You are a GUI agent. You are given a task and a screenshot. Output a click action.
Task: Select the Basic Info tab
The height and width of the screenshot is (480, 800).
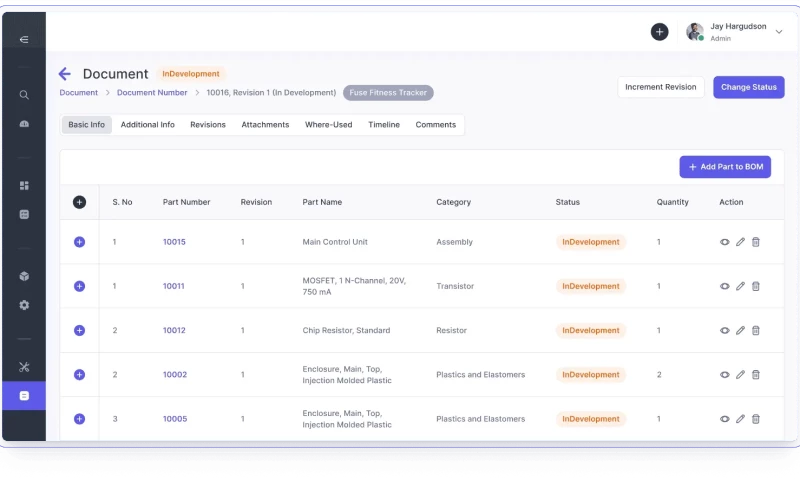click(87, 124)
